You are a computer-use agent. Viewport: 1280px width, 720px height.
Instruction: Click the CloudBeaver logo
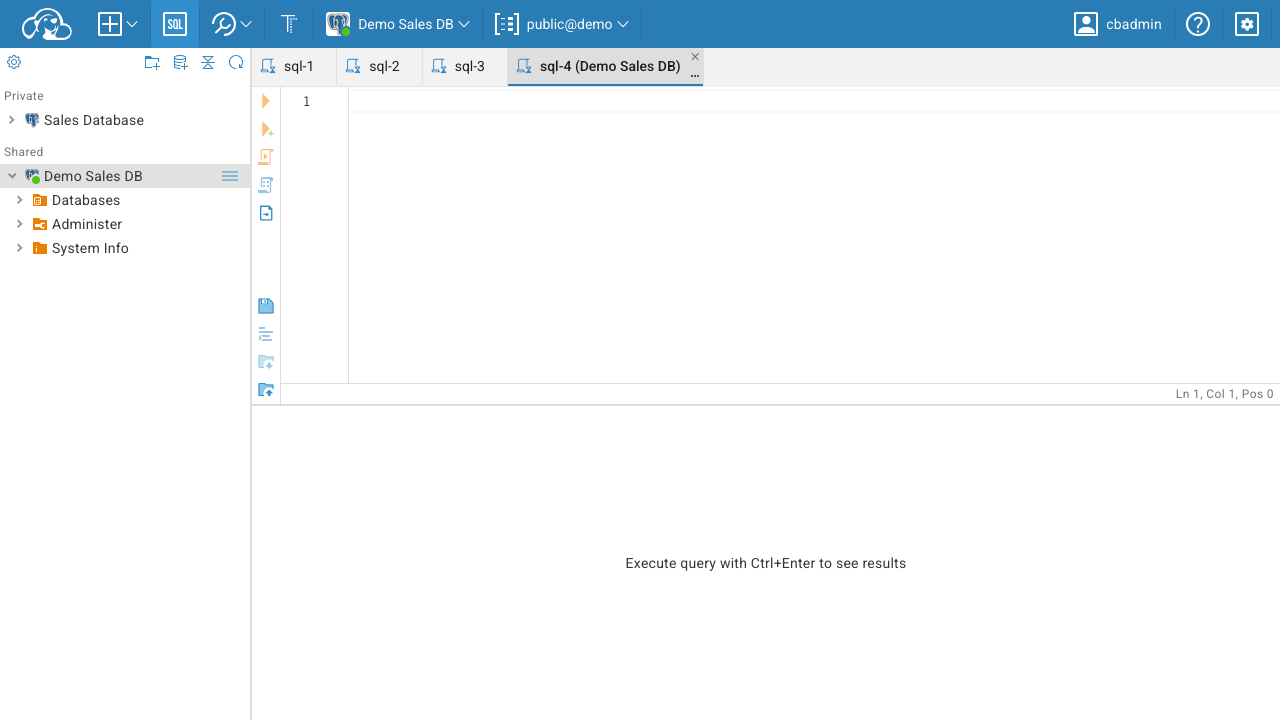click(46, 24)
